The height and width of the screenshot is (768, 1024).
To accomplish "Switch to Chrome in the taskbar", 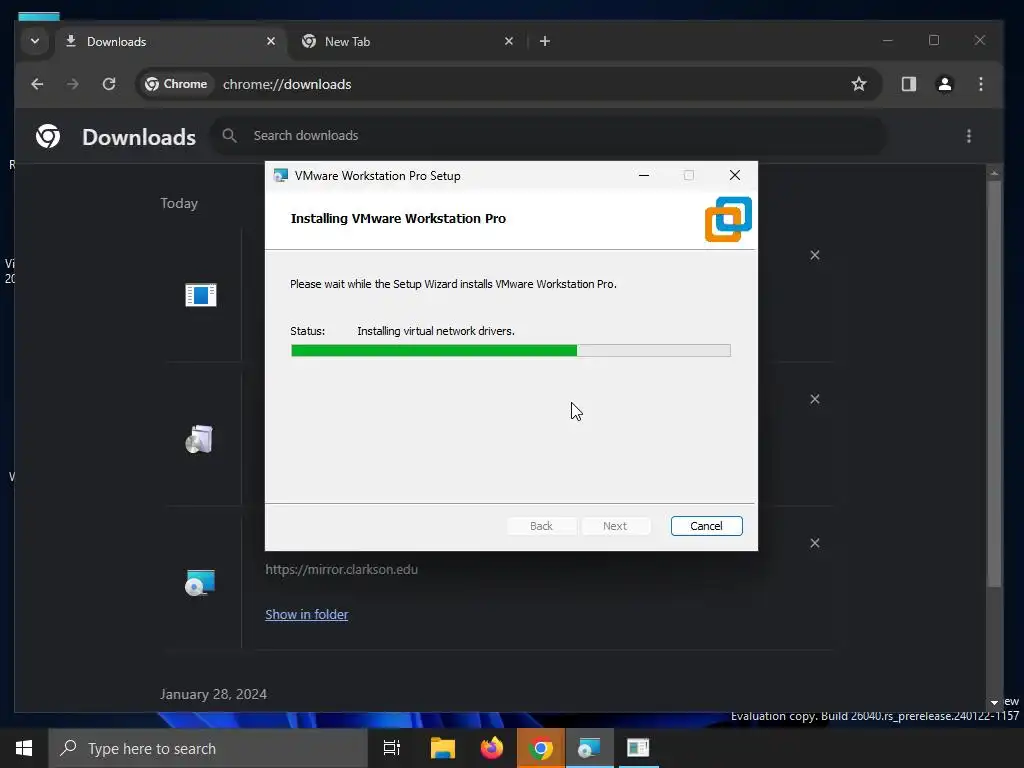I will (x=541, y=748).
